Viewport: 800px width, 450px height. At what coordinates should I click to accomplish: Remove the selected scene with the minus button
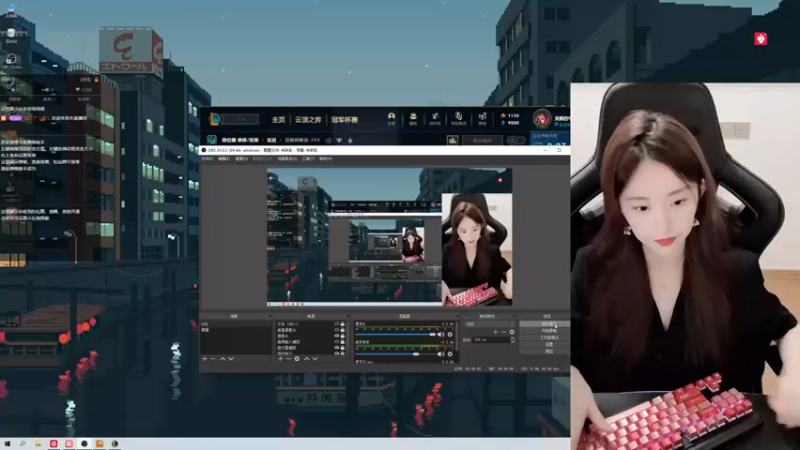(x=213, y=359)
